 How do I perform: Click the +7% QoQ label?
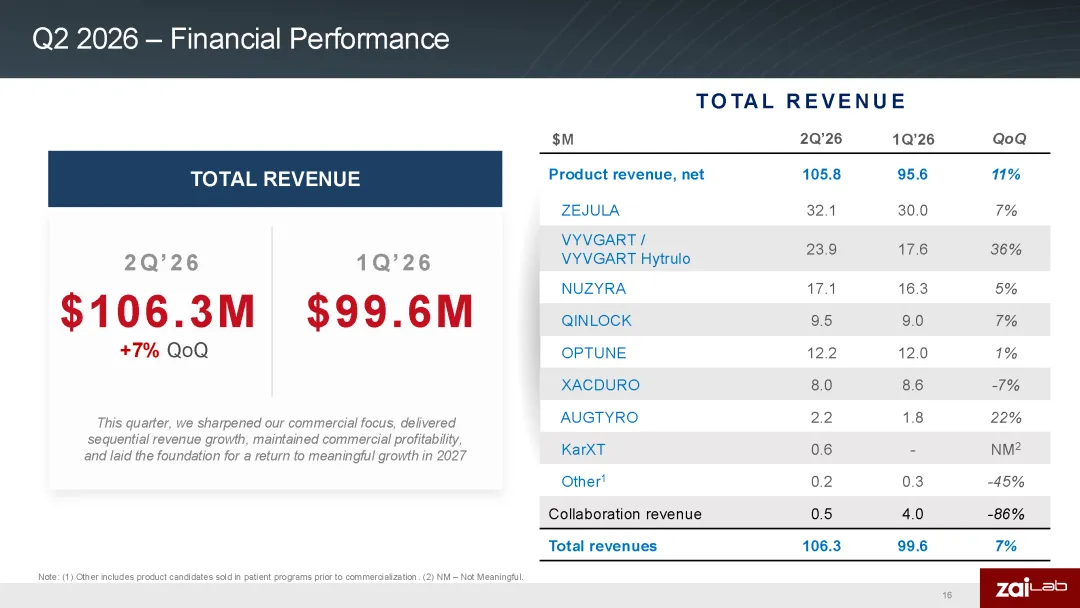164,350
